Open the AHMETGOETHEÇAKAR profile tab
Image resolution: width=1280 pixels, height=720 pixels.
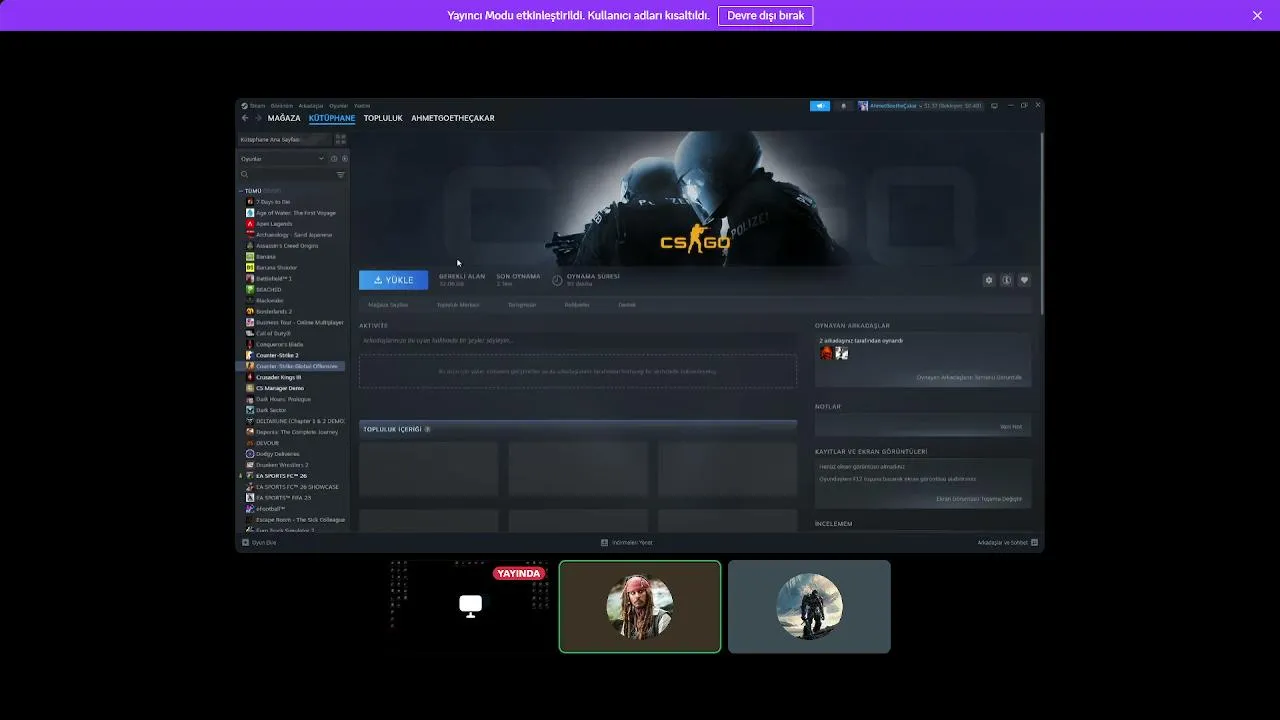pyautogui.click(x=453, y=118)
